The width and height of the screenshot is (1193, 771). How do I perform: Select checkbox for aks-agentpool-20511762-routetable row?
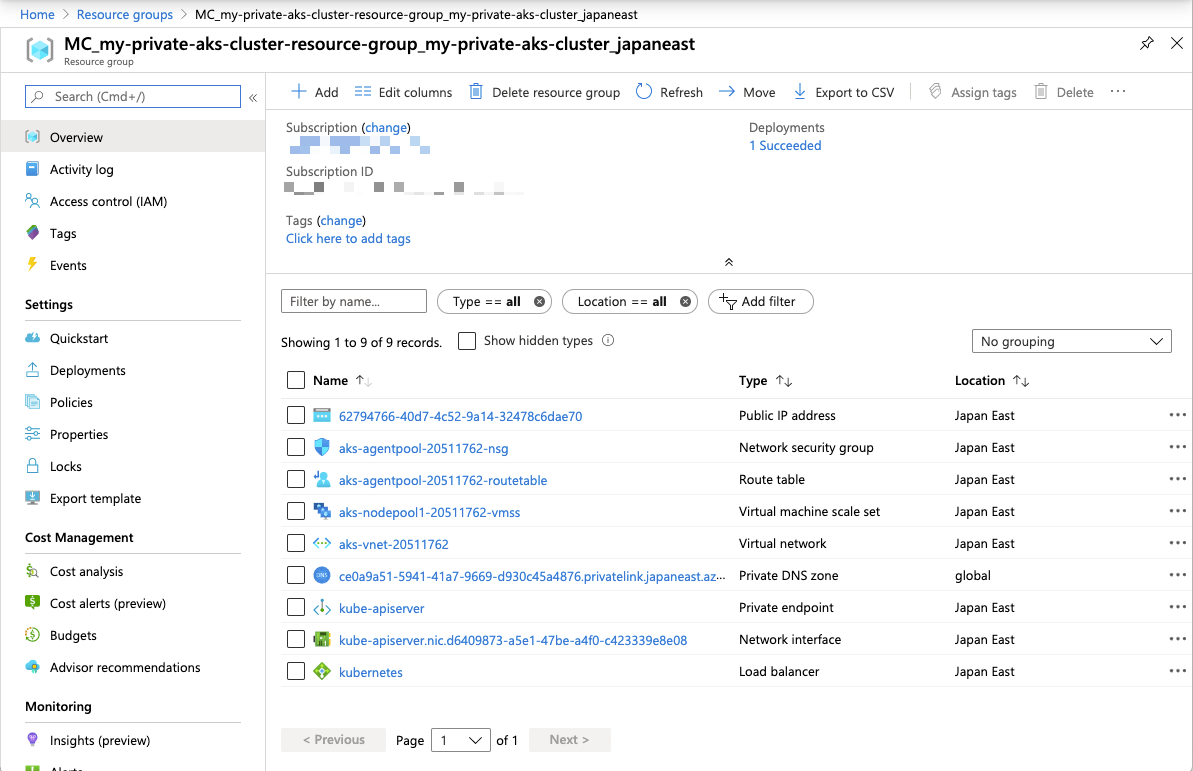pyautogui.click(x=296, y=479)
